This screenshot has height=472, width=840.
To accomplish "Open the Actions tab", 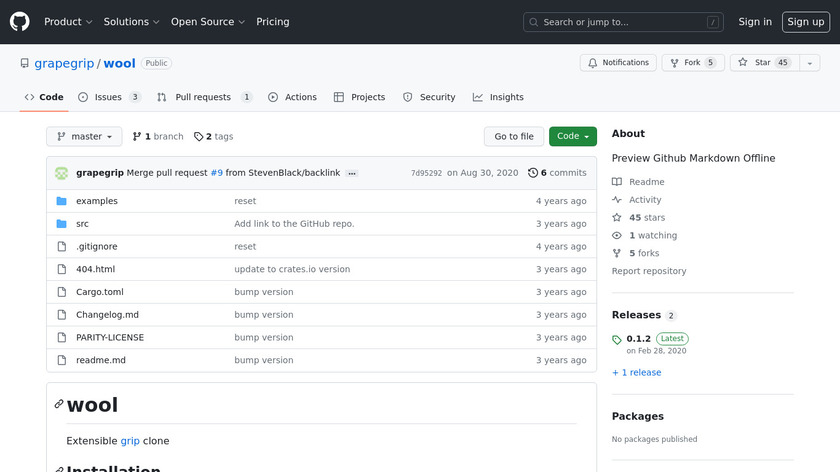I will click(292, 97).
